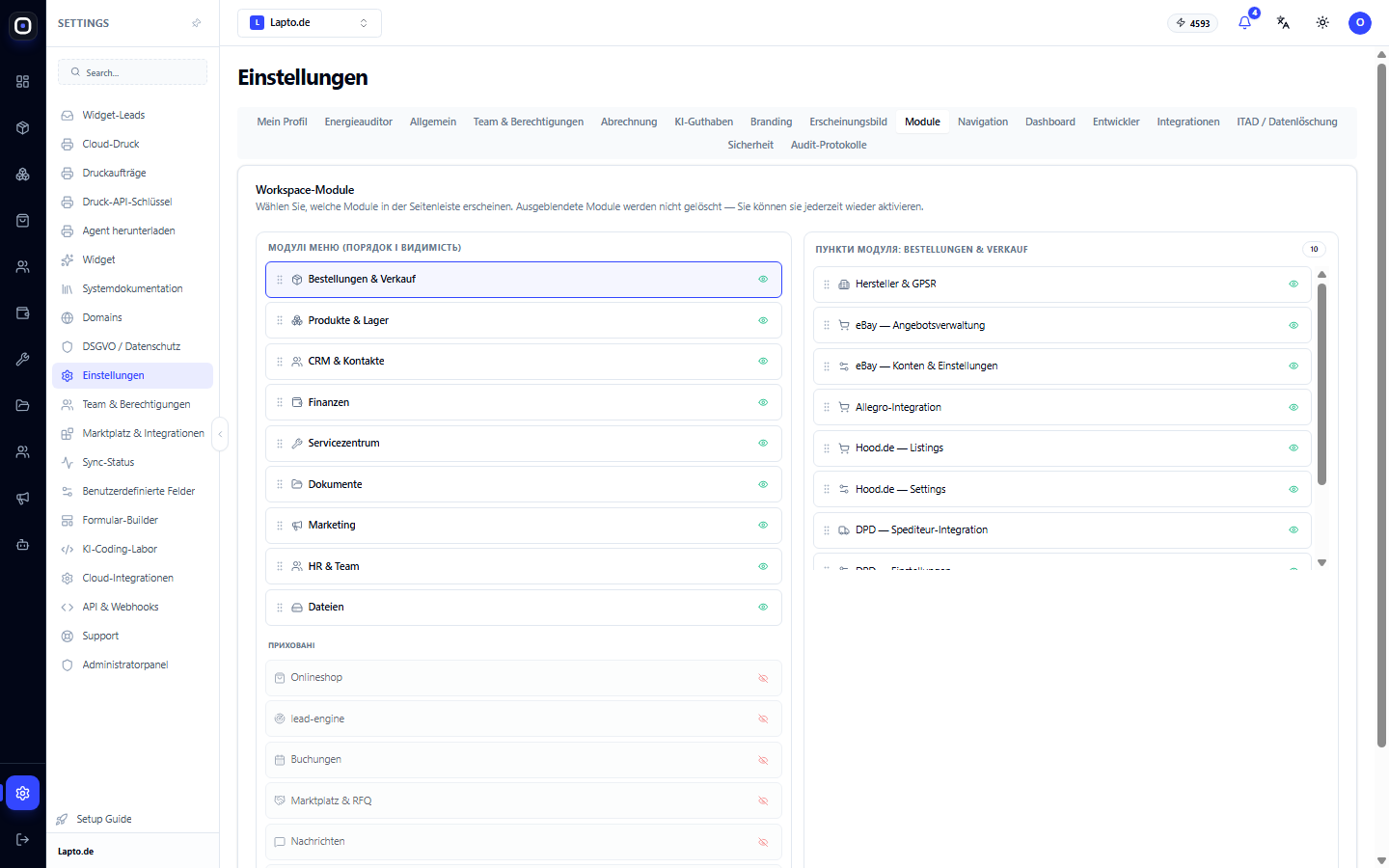Image resolution: width=1389 pixels, height=868 pixels.
Task: Open API & Webhooks in sidebar
Action: pos(133,608)
